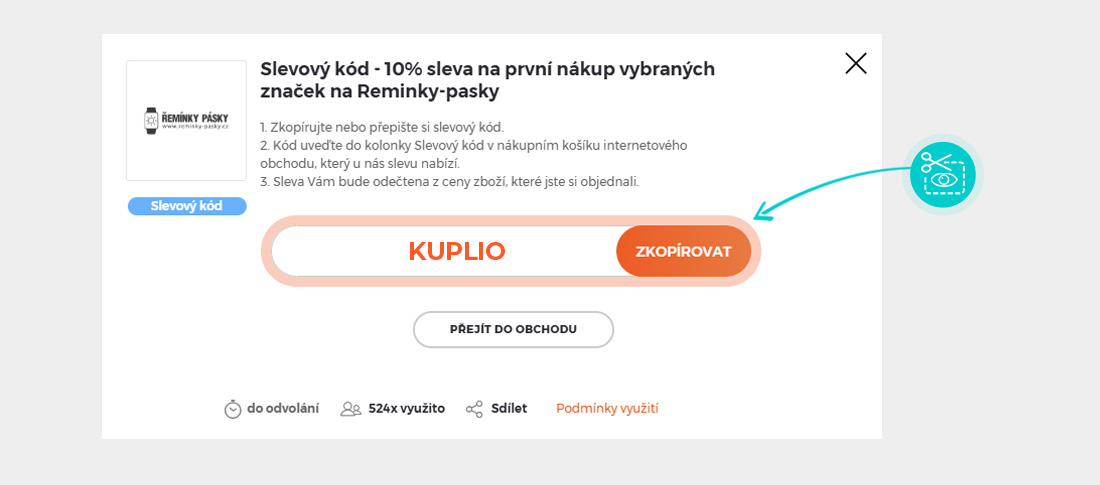Click the ŘEMÍNKY PÁSKY logo text
The width and height of the screenshot is (1100, 485).
click(194, 118)
